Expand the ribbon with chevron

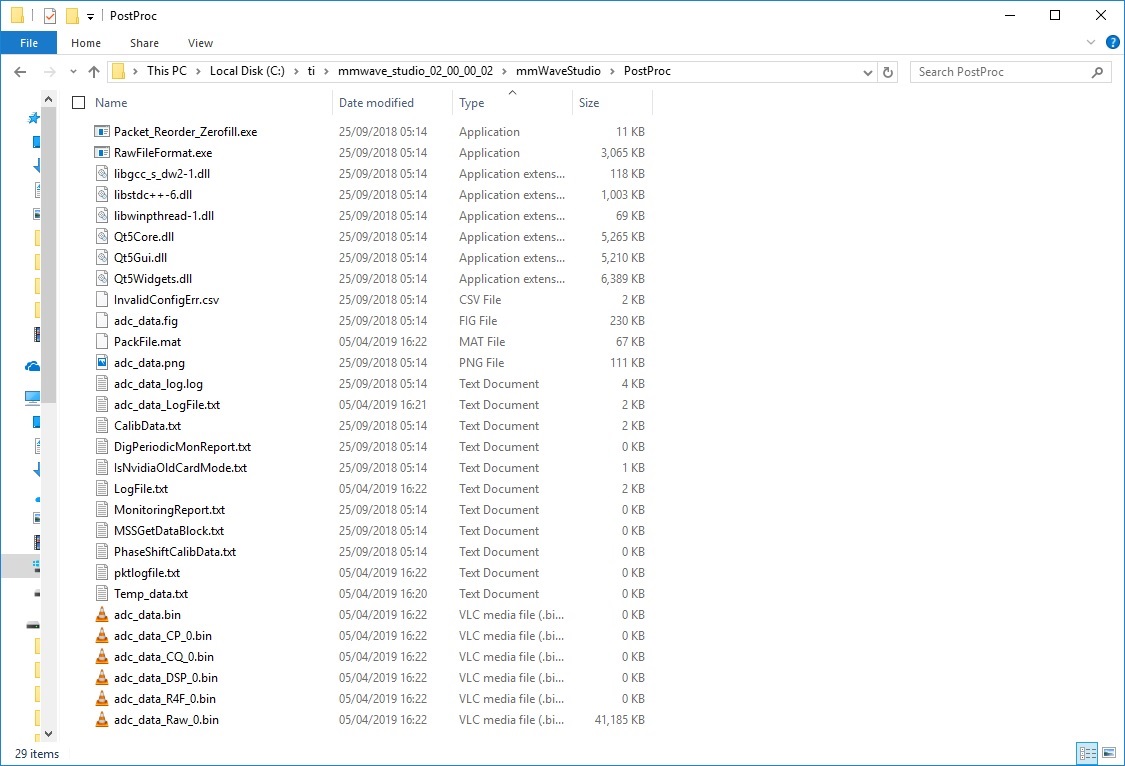[1091, 42]
